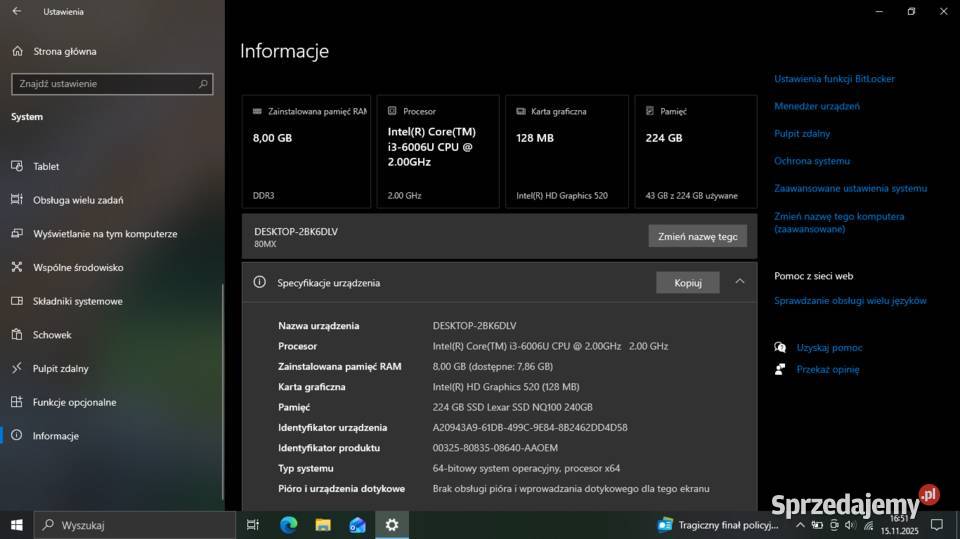Open Pulpit zdalny in sidebar
The image size is (960, 539).
coord(60,368)
